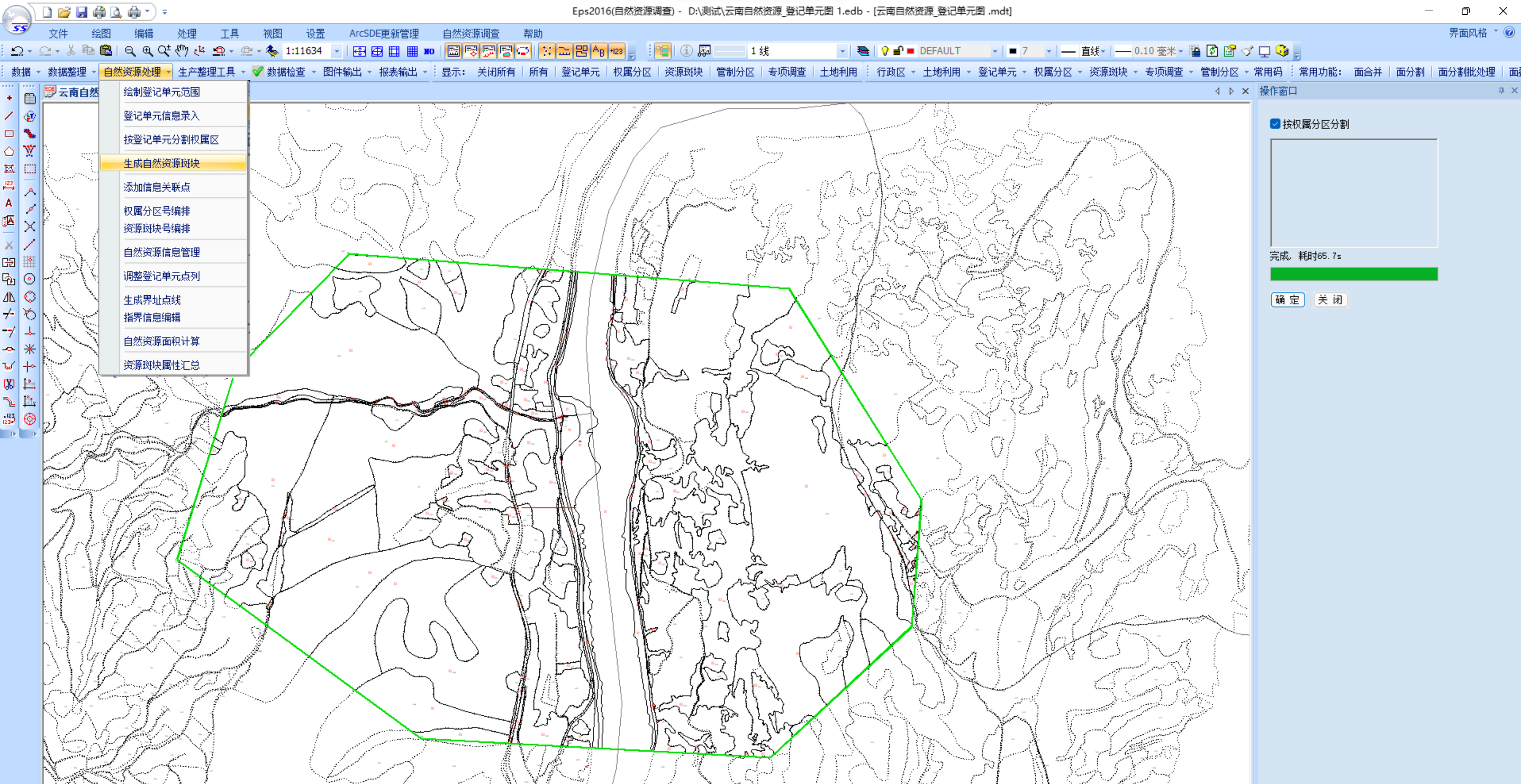Click the empty list box in 操作窗口
The image size is (1521, 784).
pos(1354,193)
